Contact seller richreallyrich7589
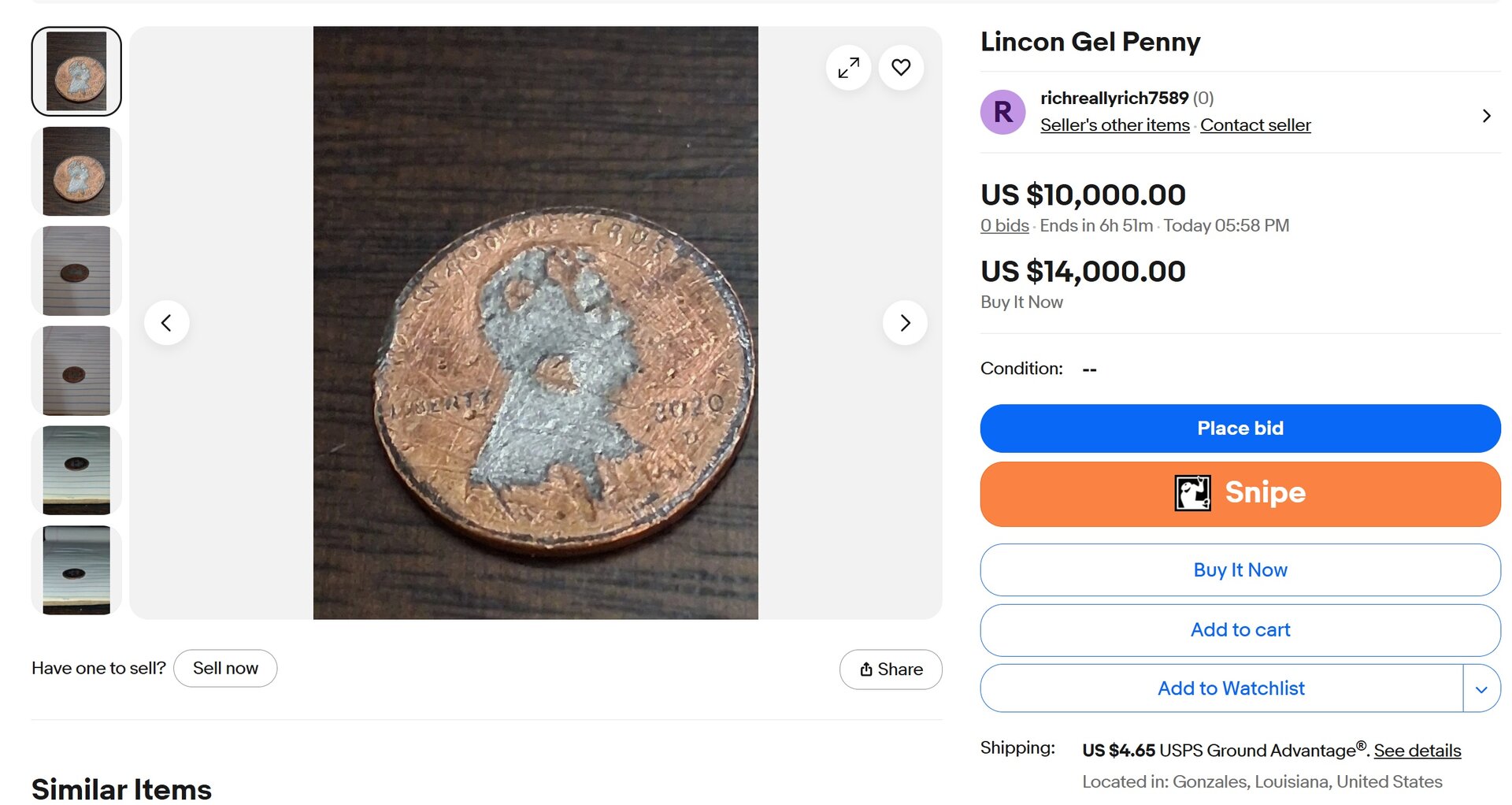Image resolution: width=1512 pixels, height=805 pixels. coord(1255,124)
